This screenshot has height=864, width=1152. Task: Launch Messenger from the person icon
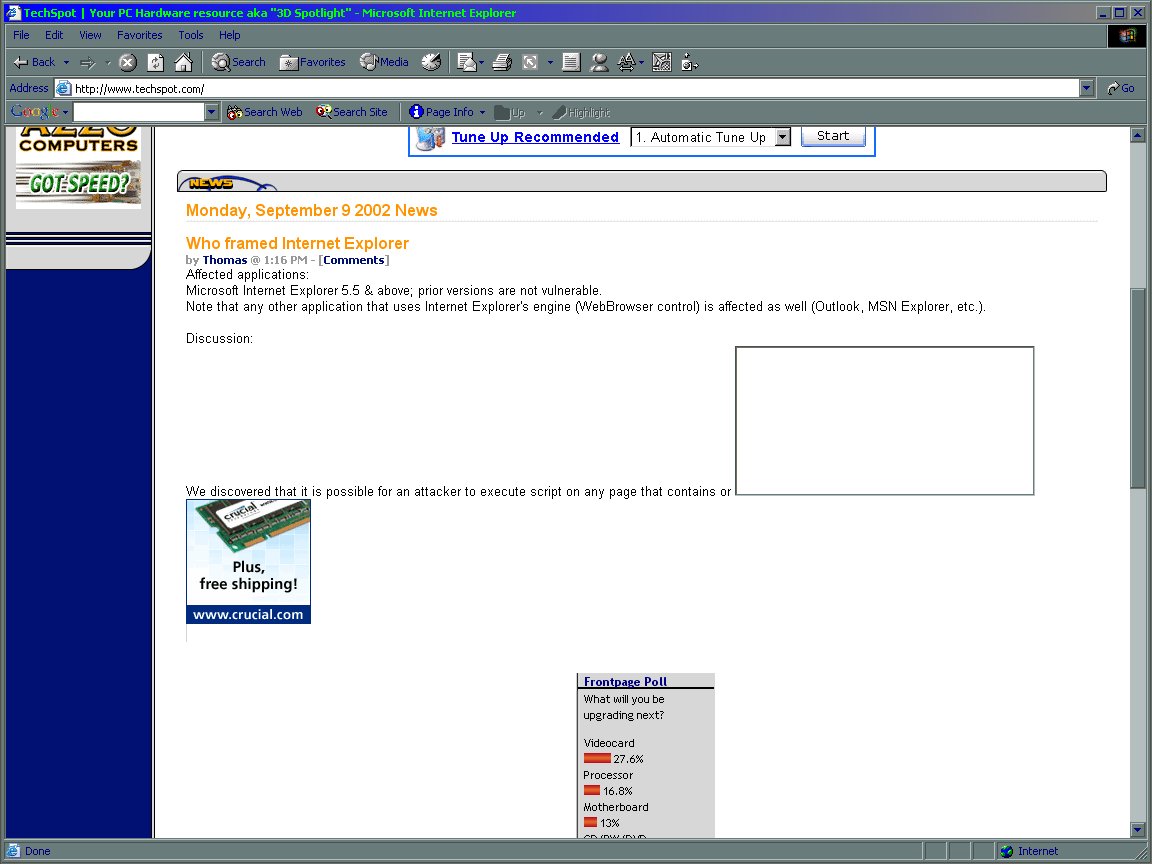[600, 62]
